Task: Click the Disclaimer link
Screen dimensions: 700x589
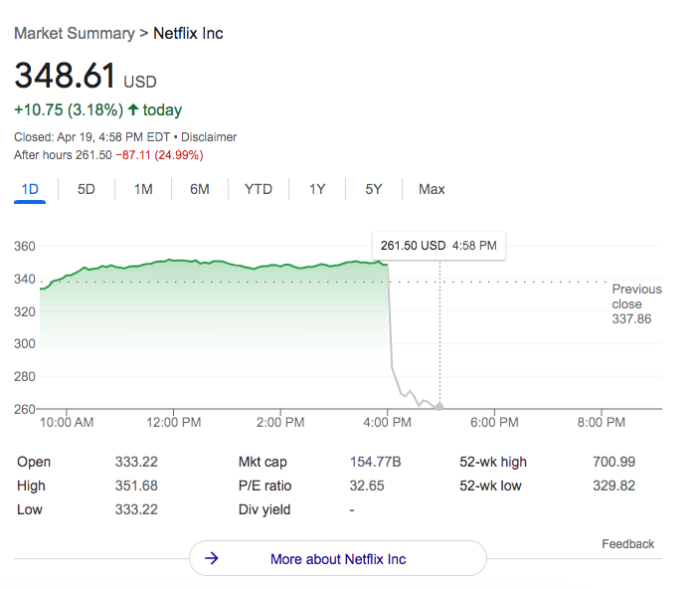Action: click(x=208, y=137)
